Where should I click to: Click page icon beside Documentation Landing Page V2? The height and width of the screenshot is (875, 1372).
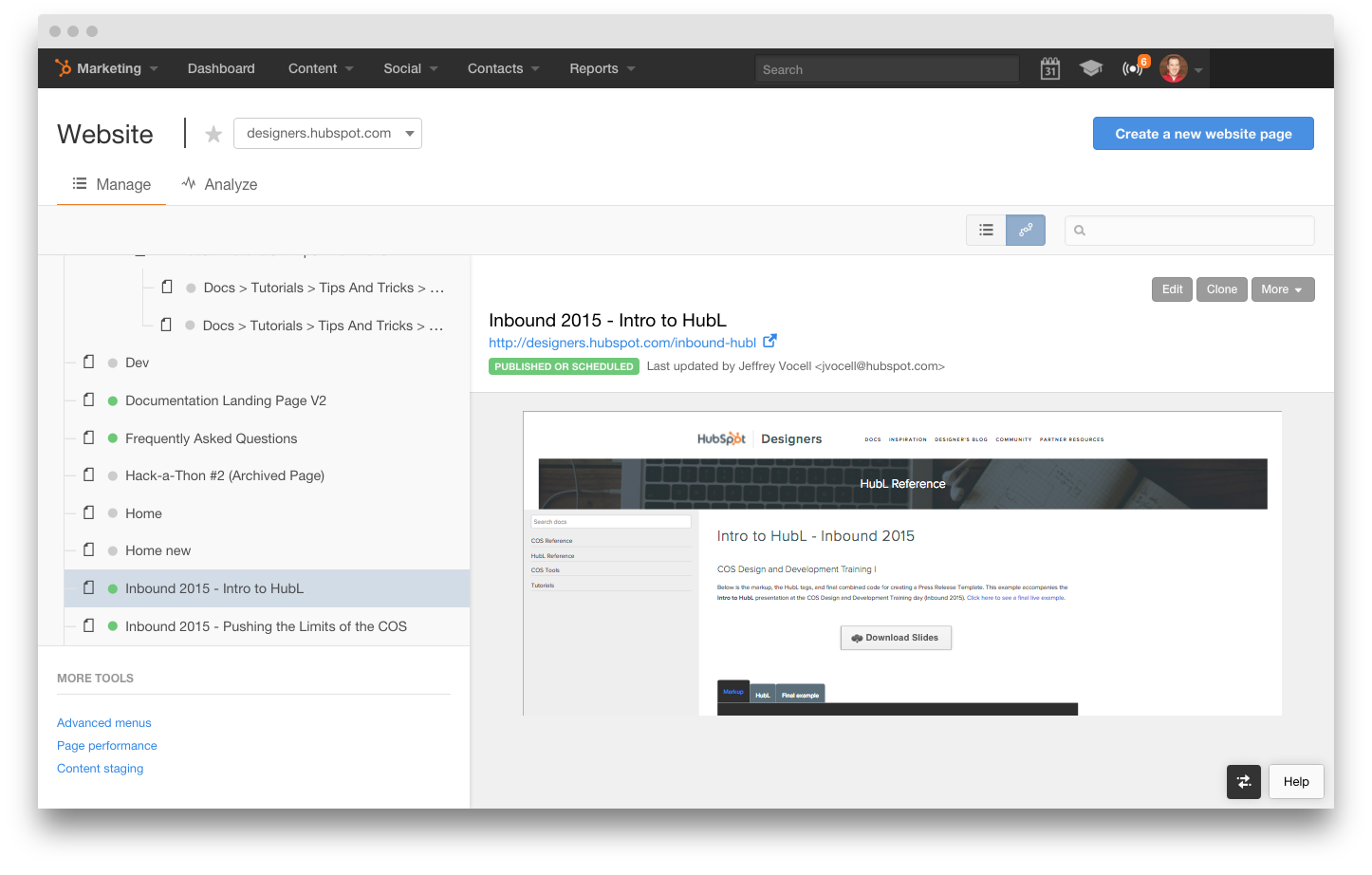pos(89,400)
